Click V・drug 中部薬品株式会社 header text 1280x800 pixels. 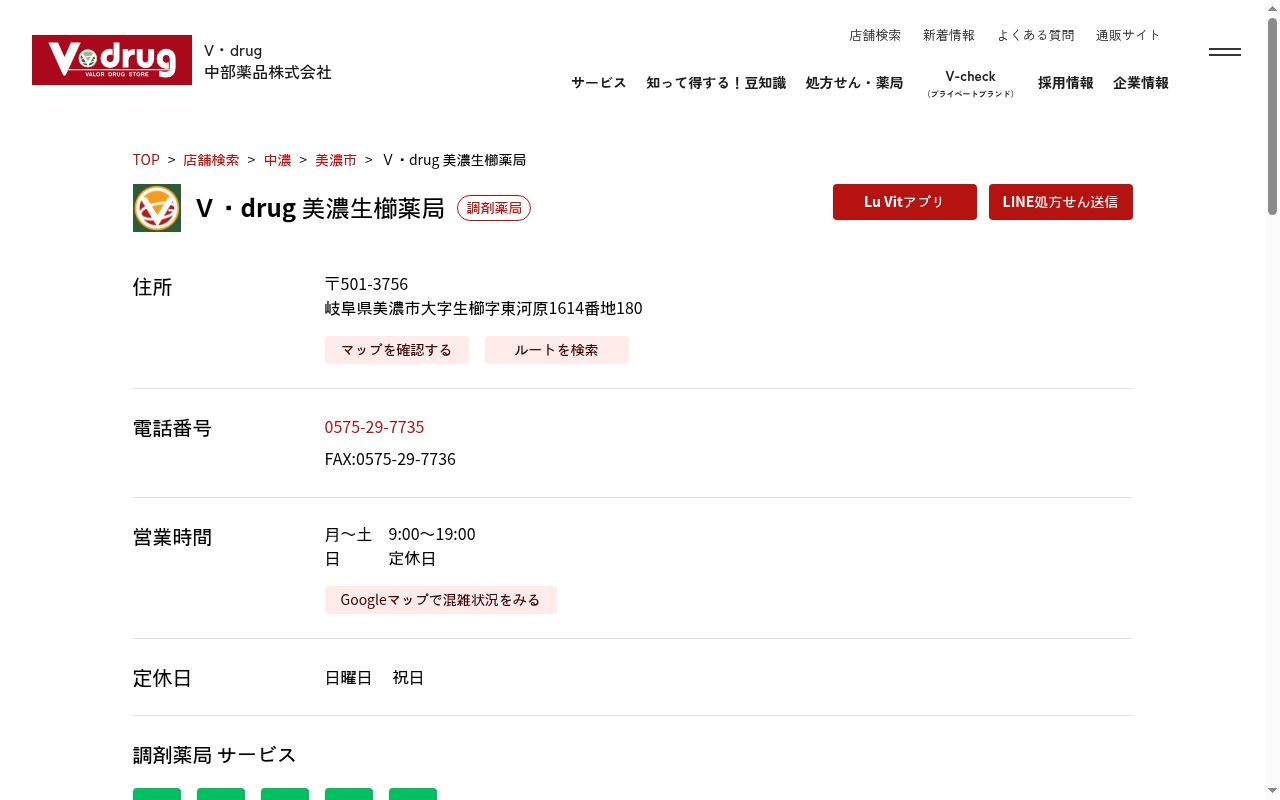[x=268, y=61]
